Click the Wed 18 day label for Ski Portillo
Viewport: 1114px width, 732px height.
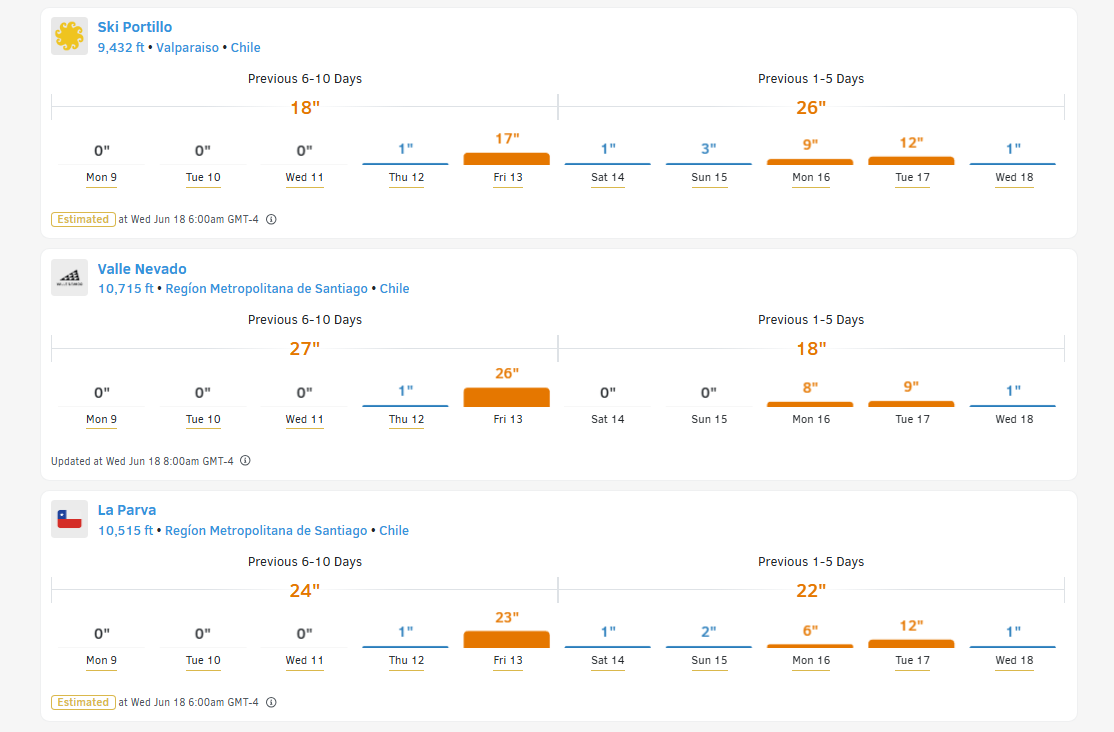[x=1014, y=178]
